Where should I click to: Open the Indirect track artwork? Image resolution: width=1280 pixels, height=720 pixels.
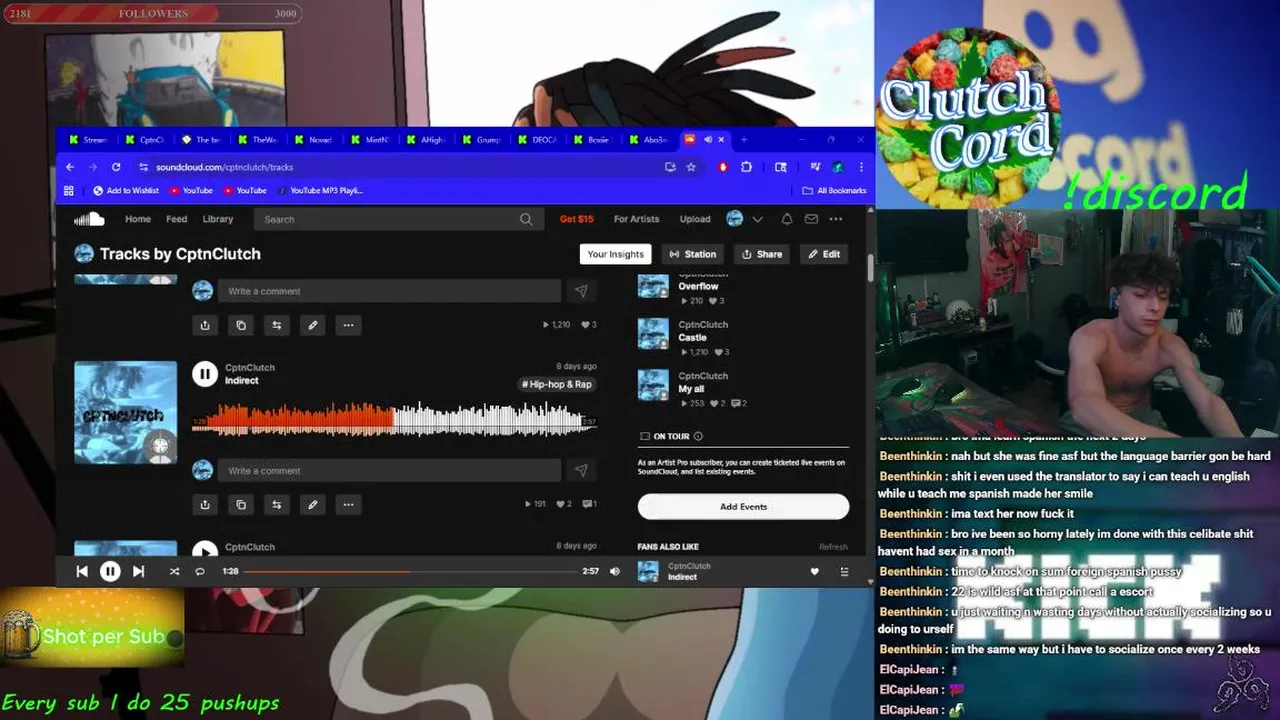[x=125, y=412]
